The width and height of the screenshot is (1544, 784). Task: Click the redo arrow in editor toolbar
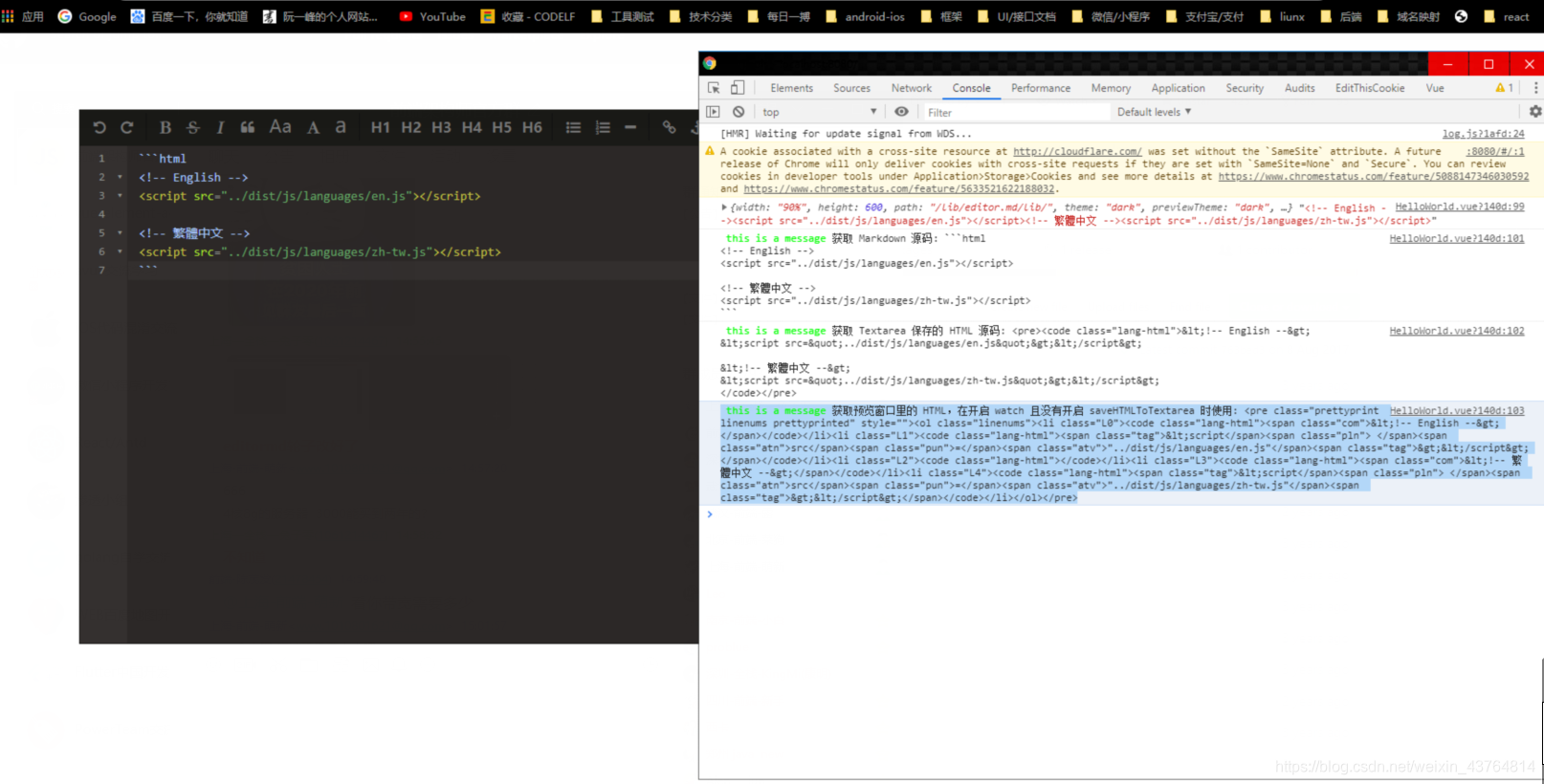(x=126, y=127)
